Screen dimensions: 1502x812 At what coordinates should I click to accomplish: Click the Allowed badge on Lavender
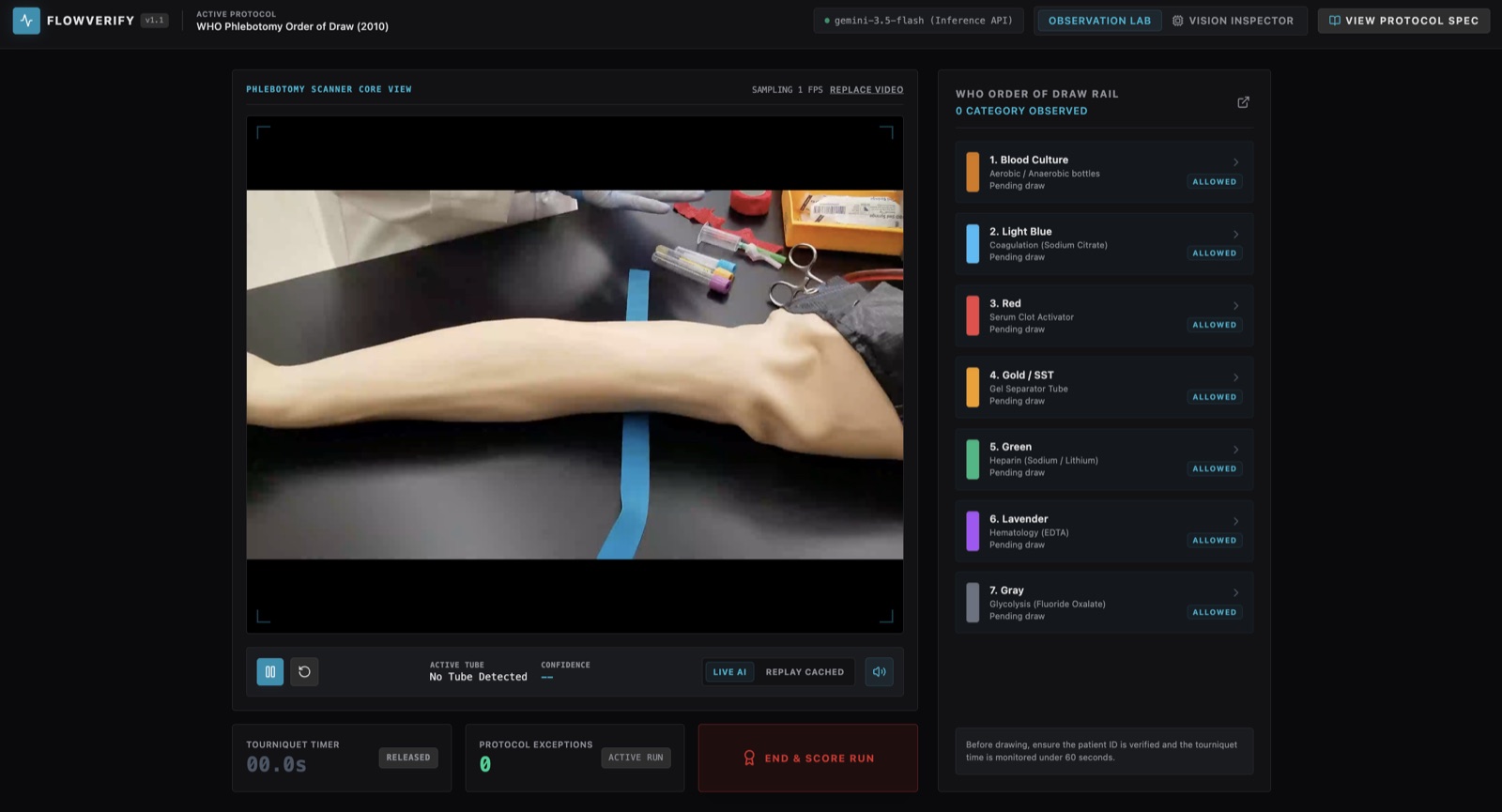(x=1214, y=541)
